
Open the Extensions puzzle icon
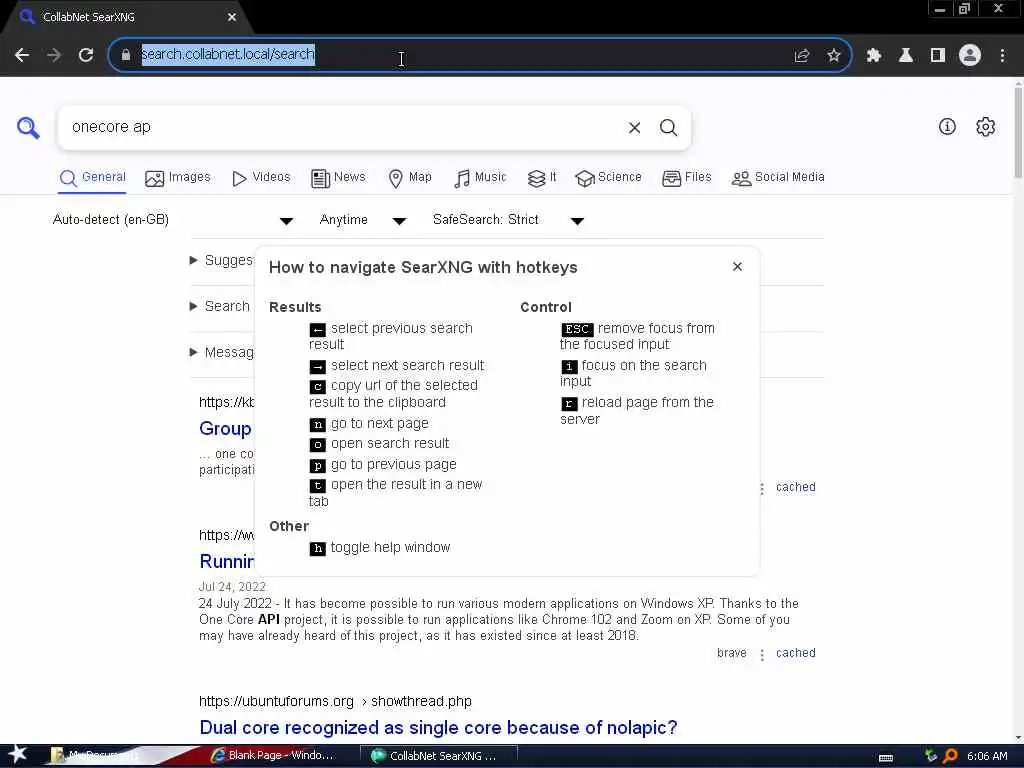coord(874,56)
